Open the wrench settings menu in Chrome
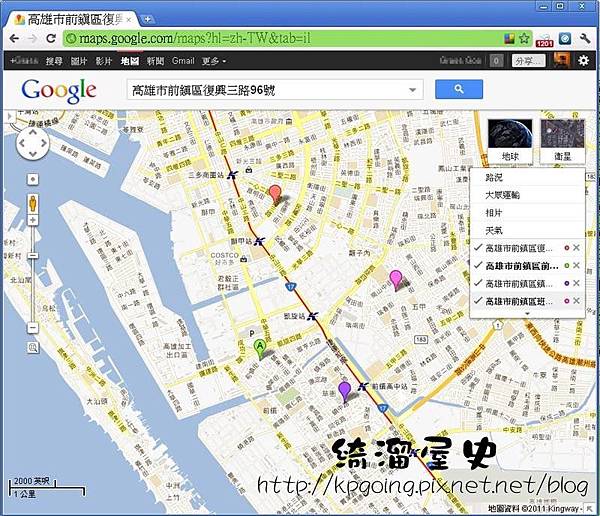This screenshot has height=516, width=600. click(x=585, y=38)
